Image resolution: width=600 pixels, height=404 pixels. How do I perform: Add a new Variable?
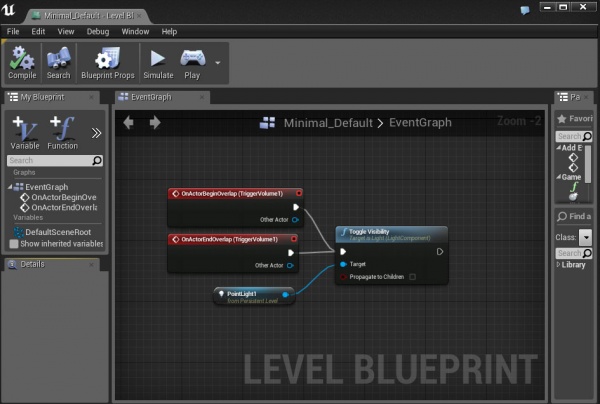(25, 132)
